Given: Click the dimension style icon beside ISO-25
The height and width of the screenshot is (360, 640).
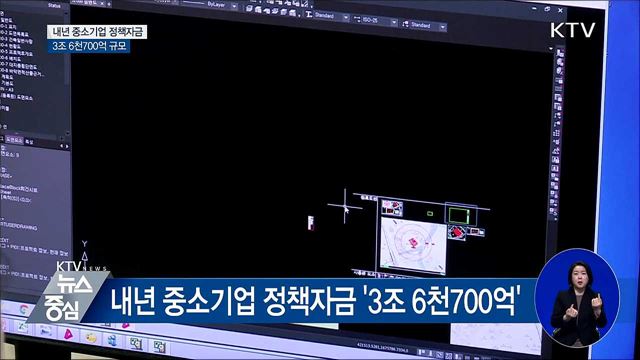Looking at the screenshot, I should (x=357, y=19).
